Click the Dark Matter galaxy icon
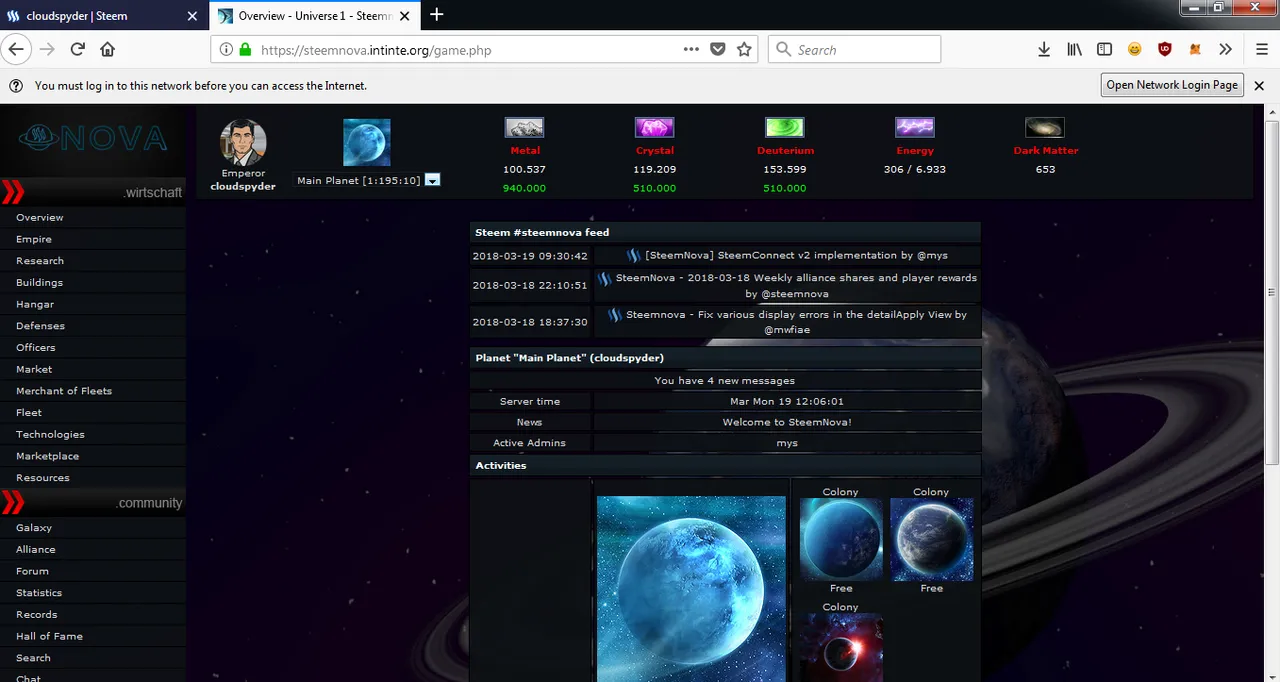The height and width of the screenshot is (682, 1280). pos(1045,127)
